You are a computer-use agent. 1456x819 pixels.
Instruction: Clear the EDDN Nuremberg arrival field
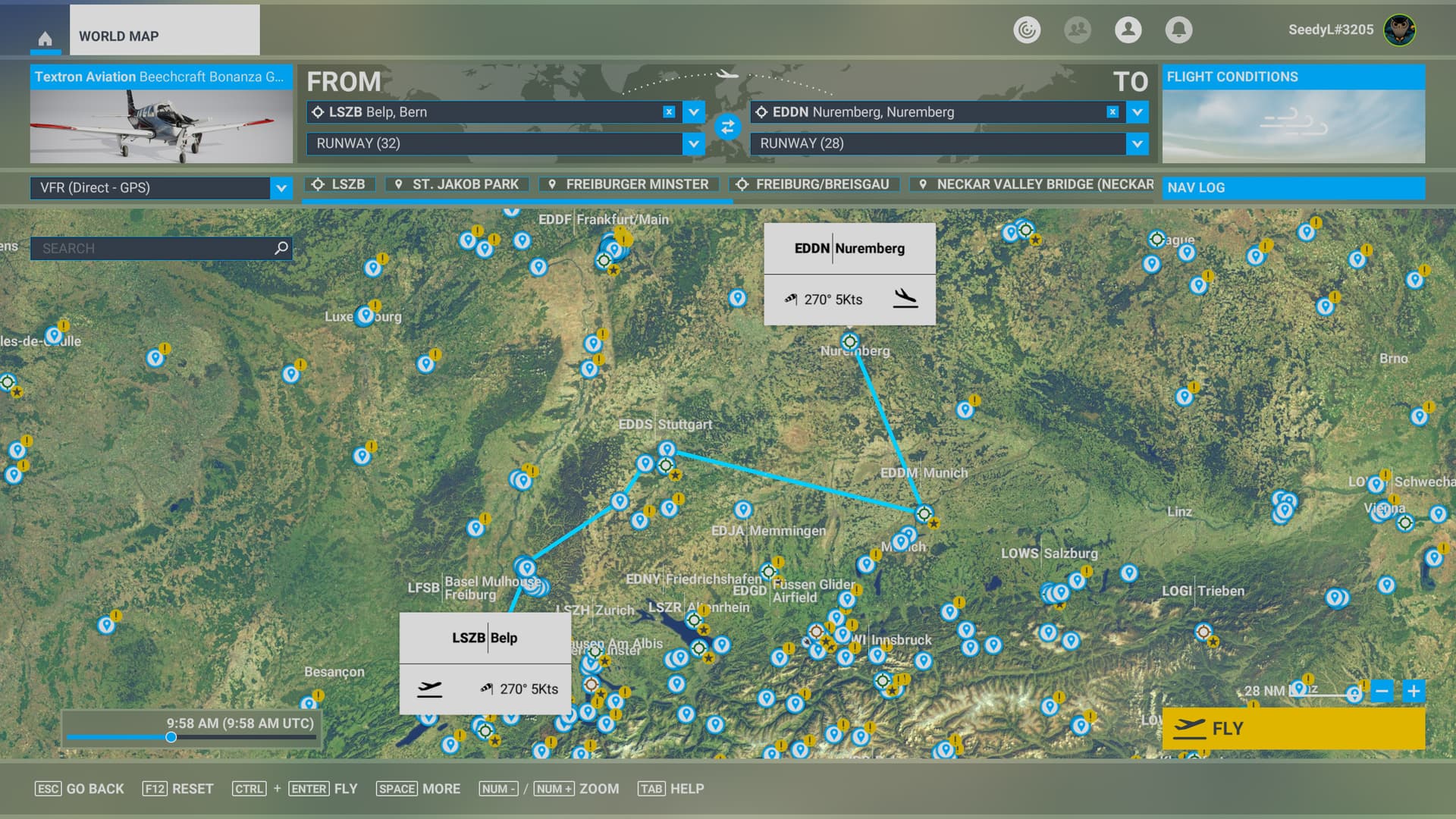pyautogui.click(x=1112, y=112)
